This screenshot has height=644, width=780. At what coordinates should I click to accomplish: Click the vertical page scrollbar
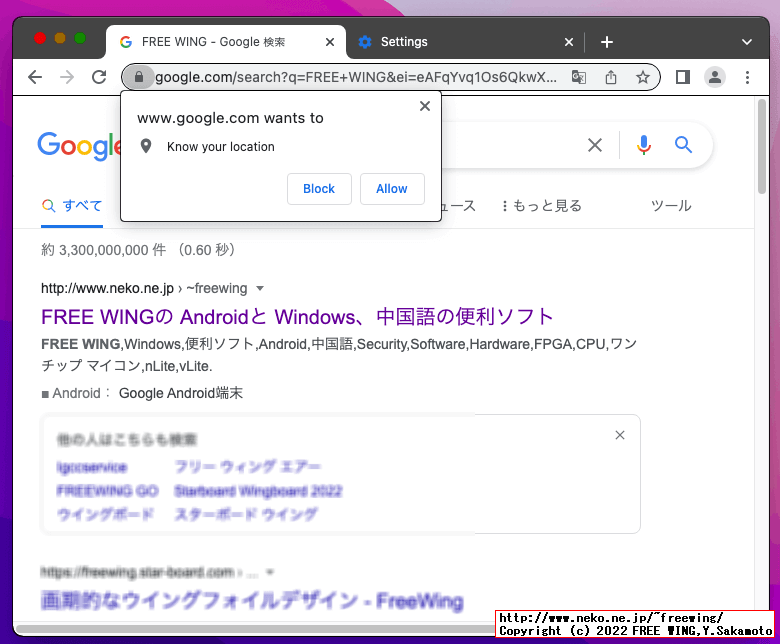coord(762,147)
